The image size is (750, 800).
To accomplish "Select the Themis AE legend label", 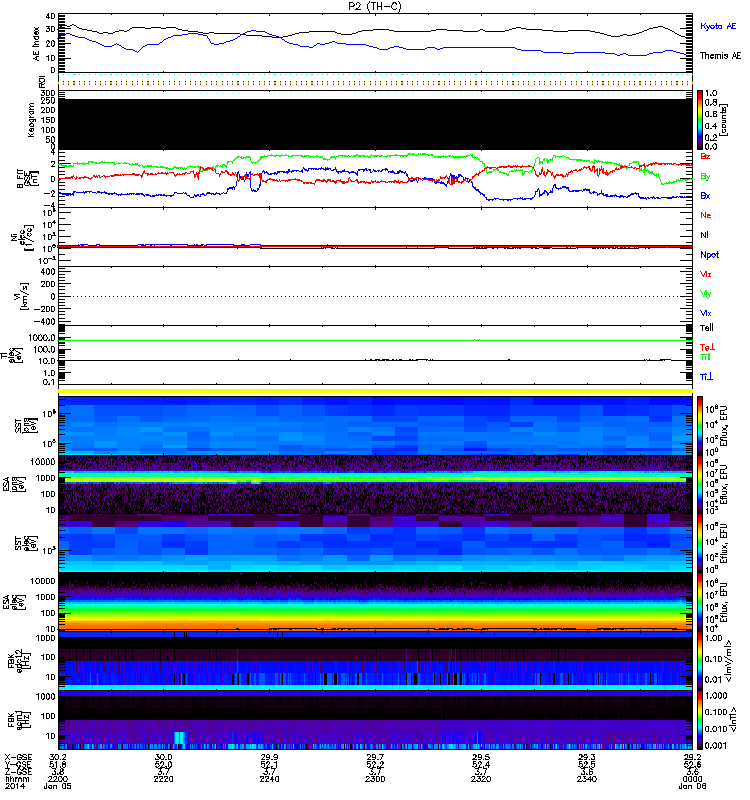I will coord(720,56).
